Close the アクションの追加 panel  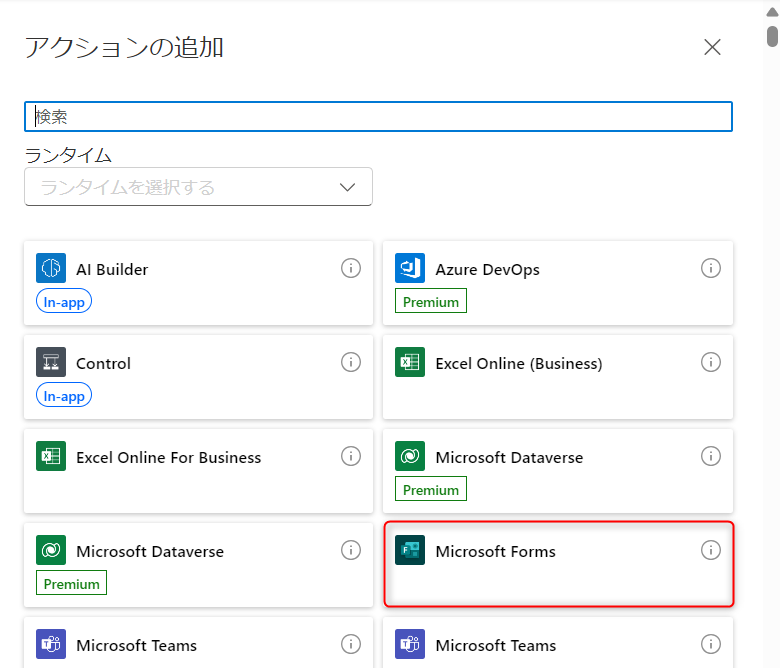point(712,47)
